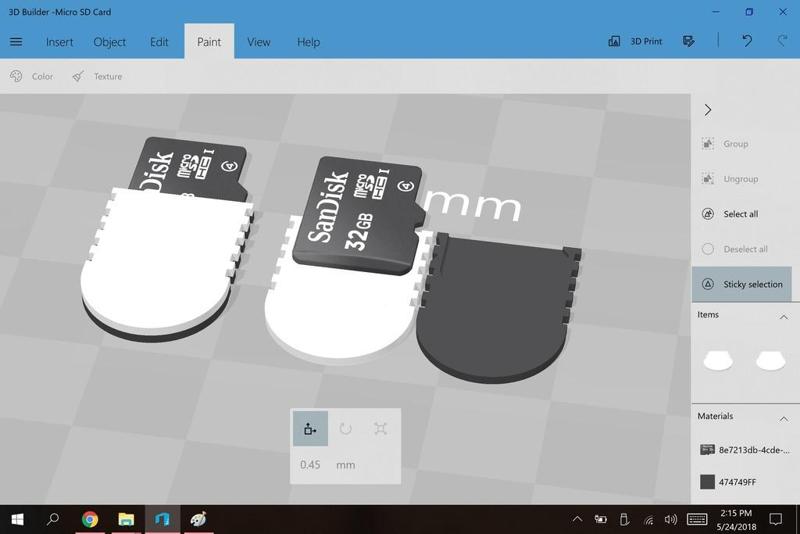
Task: Open Chrome from the taskbar
Action: click(90, 519)
